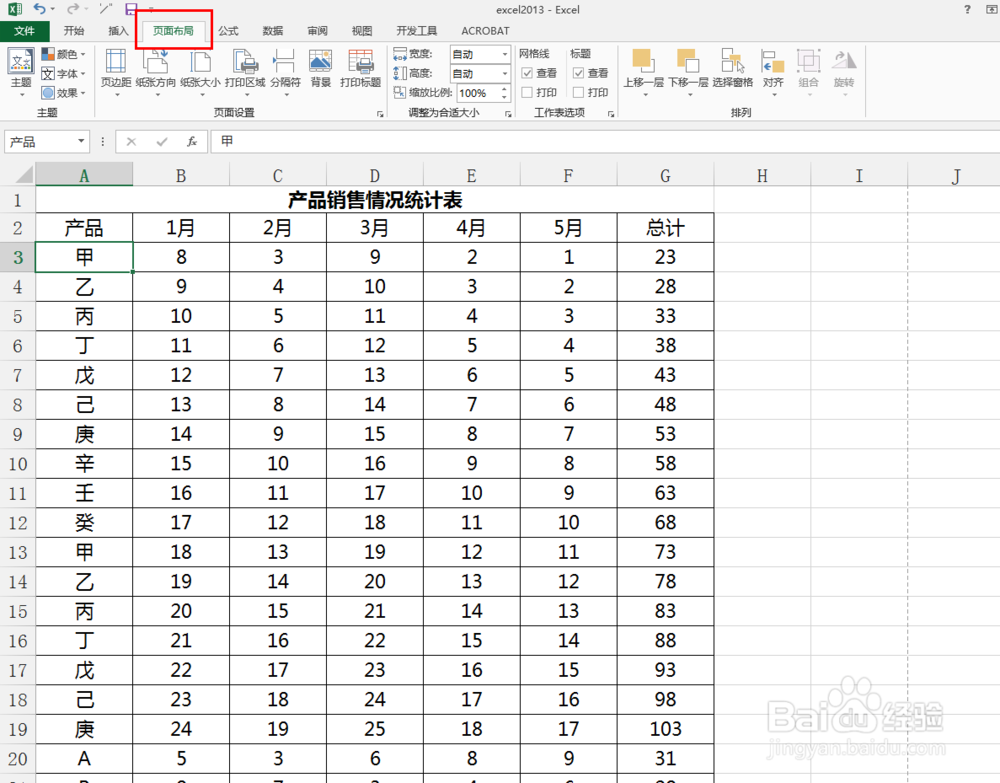Switch to the Formulas (公式) ribbon tab

coord(227,31)
